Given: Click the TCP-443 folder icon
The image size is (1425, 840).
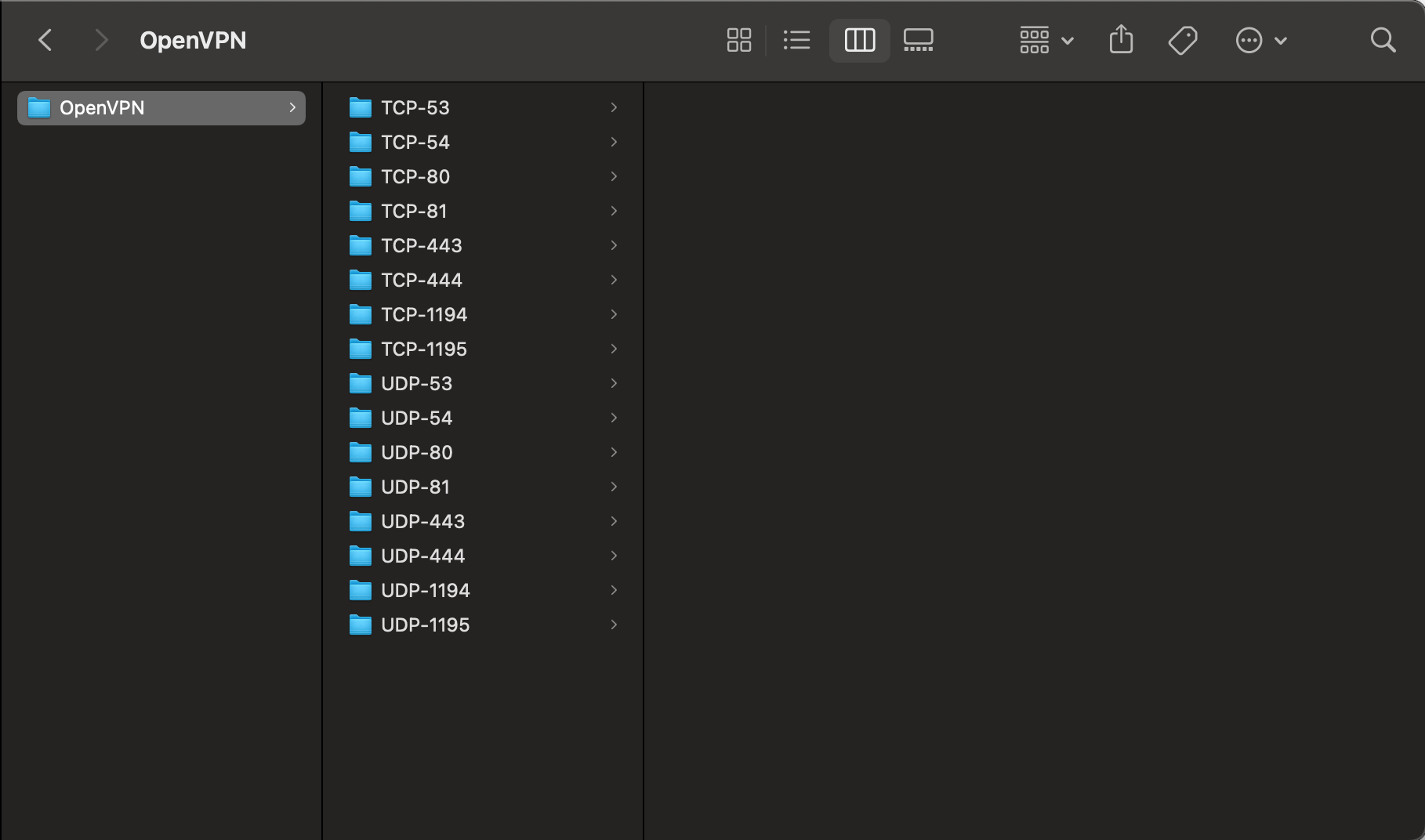Looking at the screenshot, I should (x=361, y=245).
